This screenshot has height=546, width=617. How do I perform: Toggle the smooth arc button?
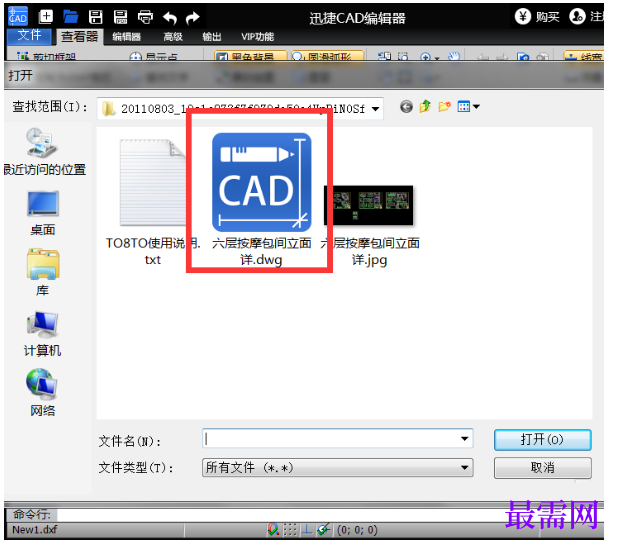pos(327,55)
